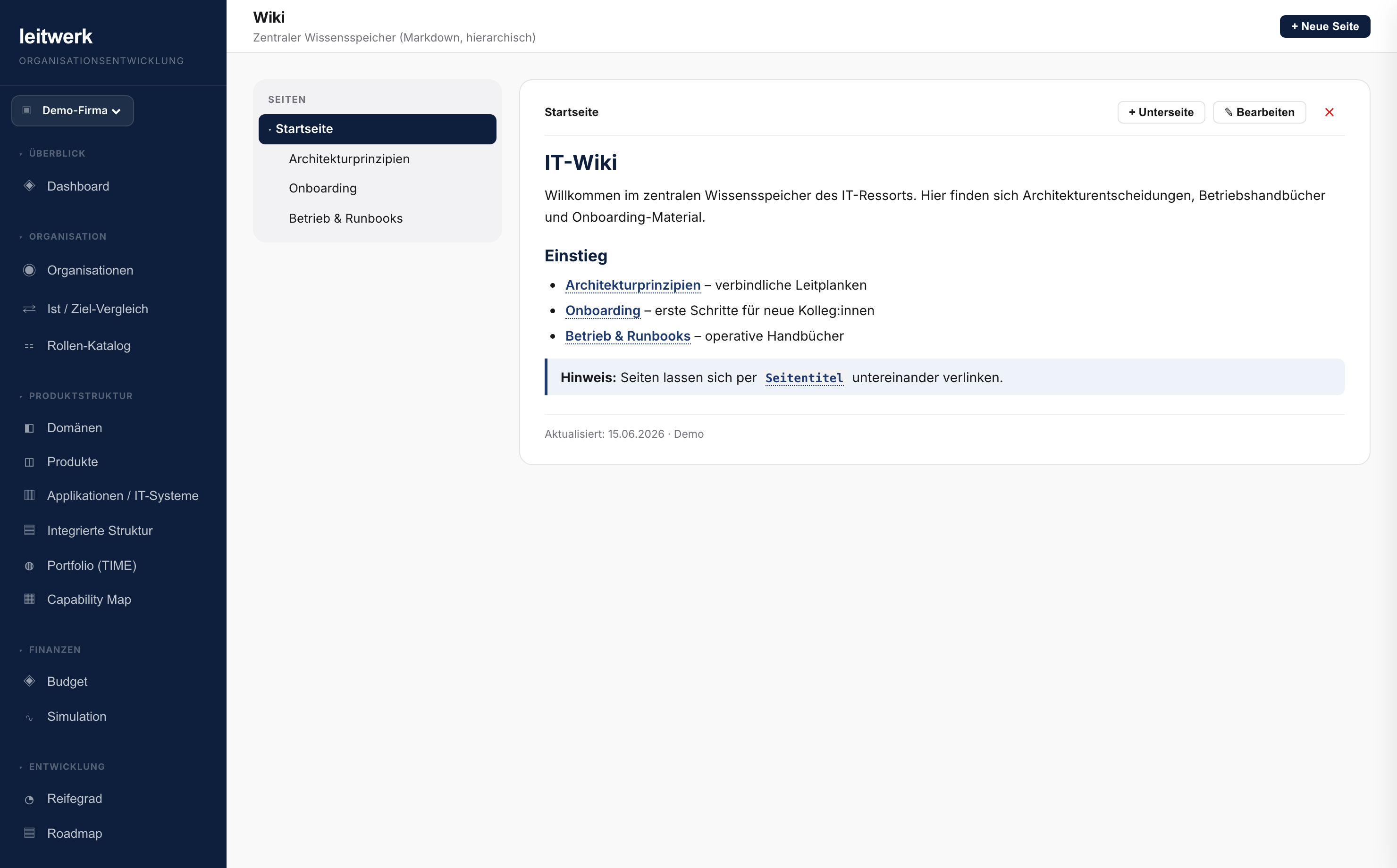This screenshot has height=868, width=1397.
Task: Click the Bearbeiten edit button
Action: (1259, 113)
